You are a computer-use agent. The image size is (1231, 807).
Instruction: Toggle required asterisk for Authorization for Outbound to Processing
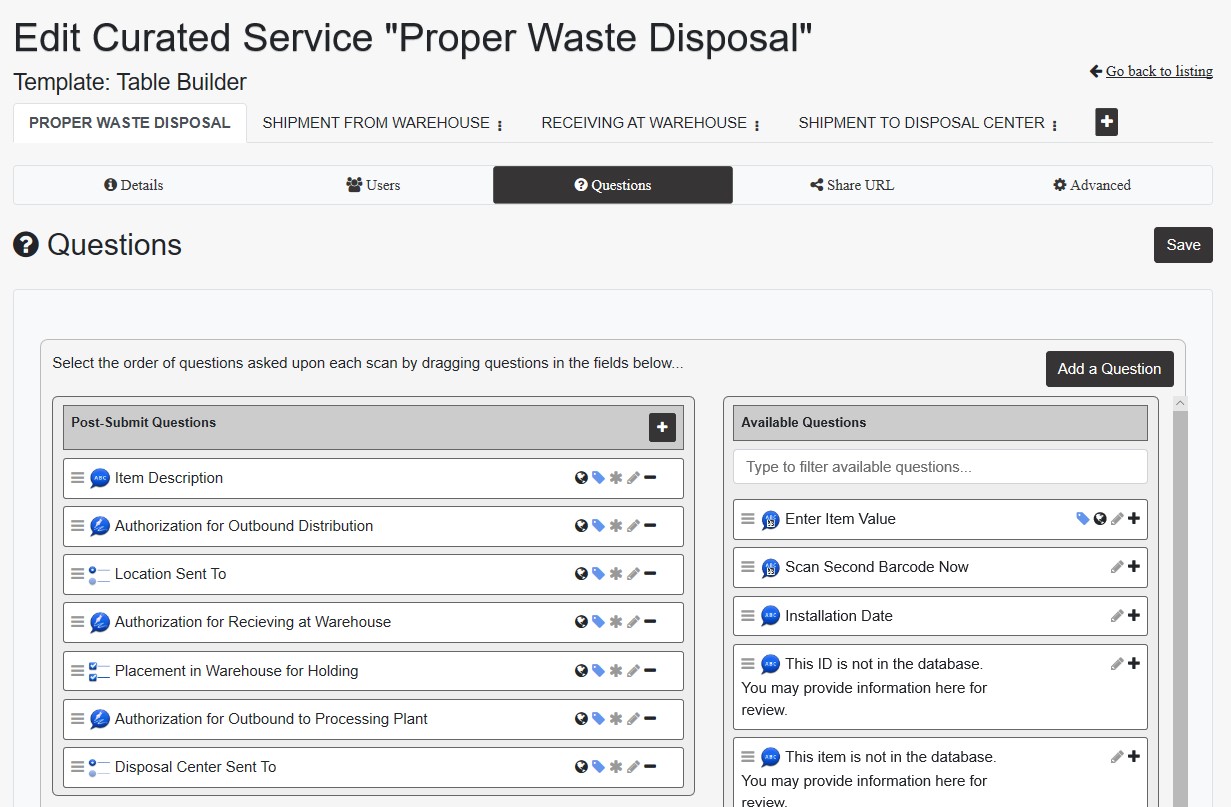click(616, 719)
